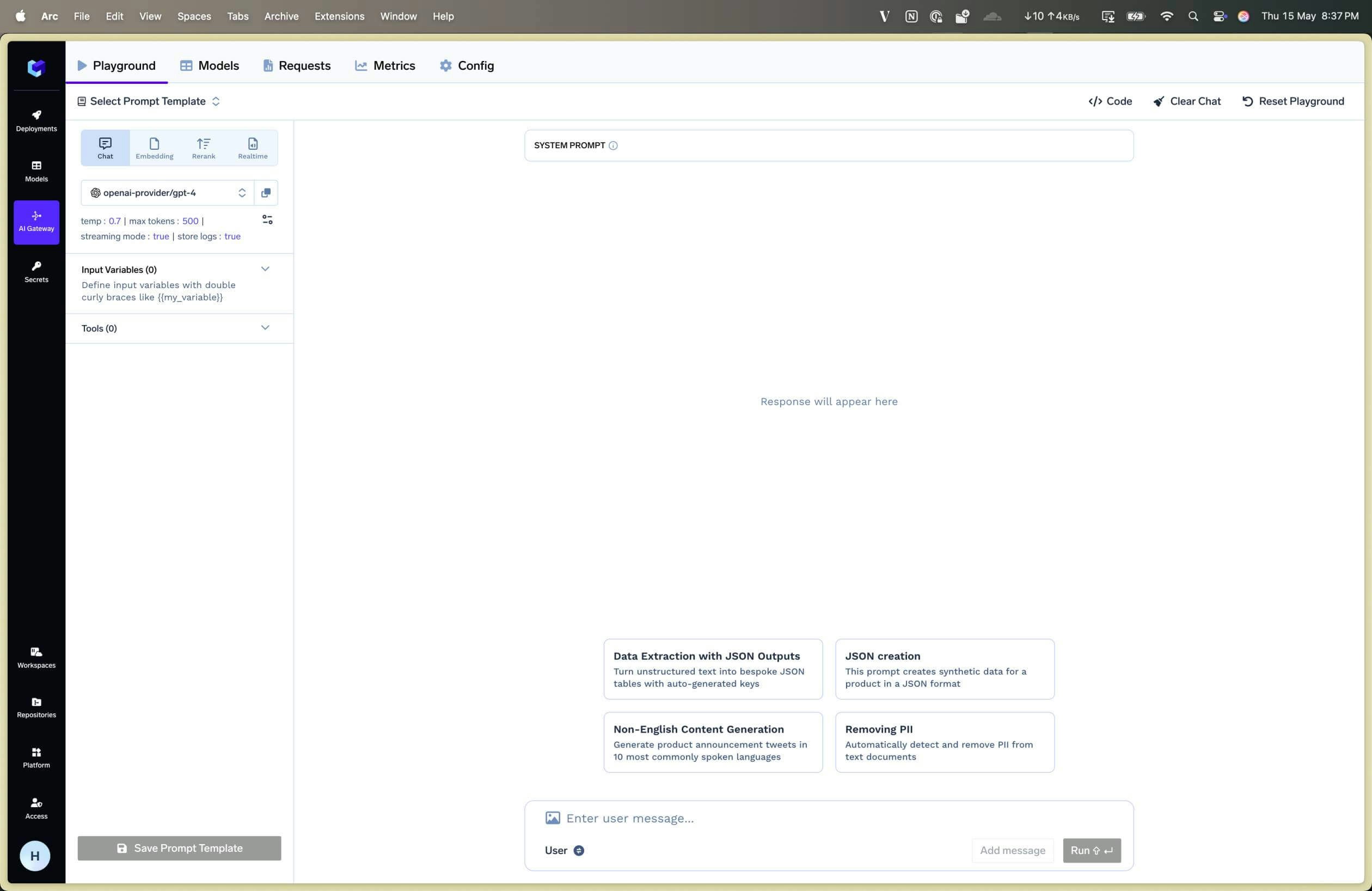Open Workspaces in the sidebar
Screen dimensions: 1372x891
(36, 657)
